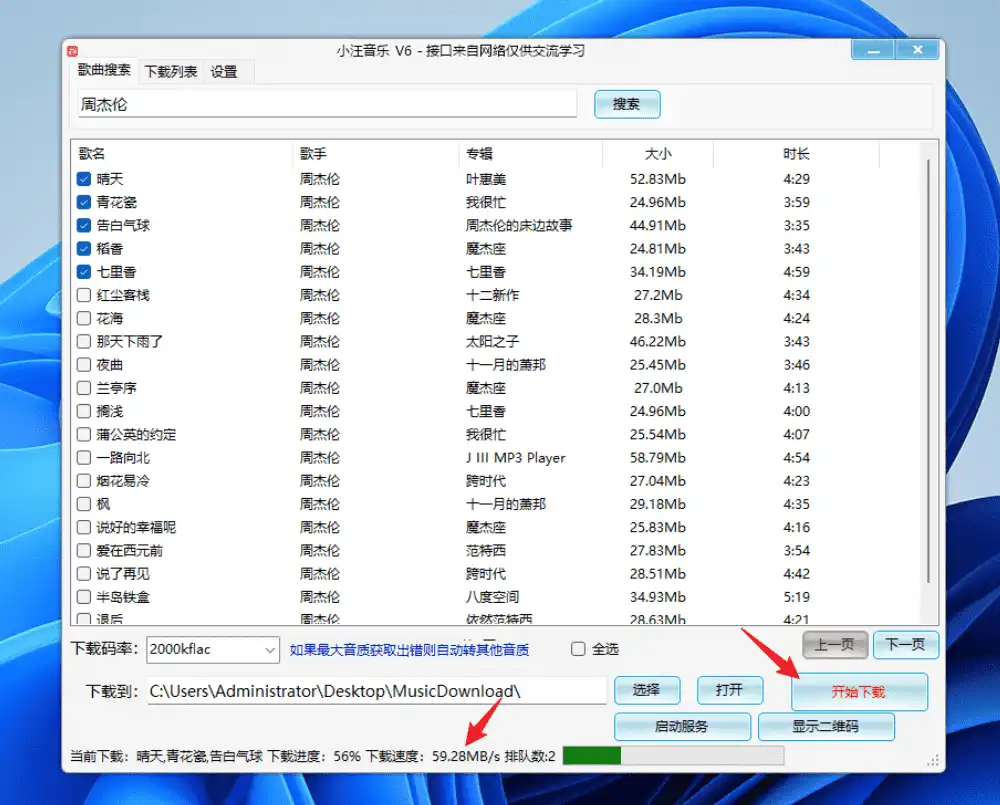
Task: Click the 搜索 button
Action: tap(627, 104)
